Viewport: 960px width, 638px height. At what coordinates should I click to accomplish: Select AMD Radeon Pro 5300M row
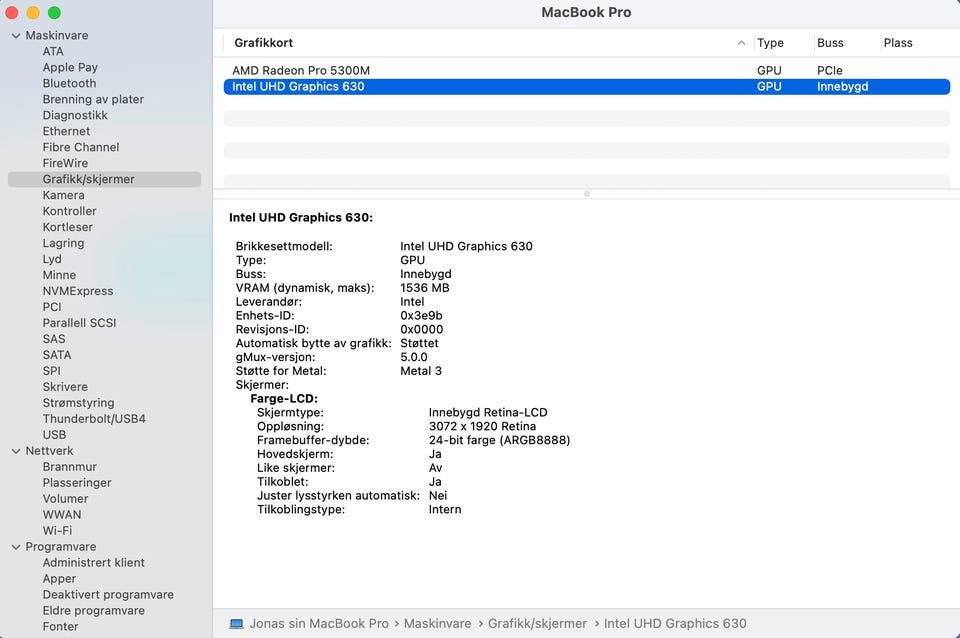587,70
